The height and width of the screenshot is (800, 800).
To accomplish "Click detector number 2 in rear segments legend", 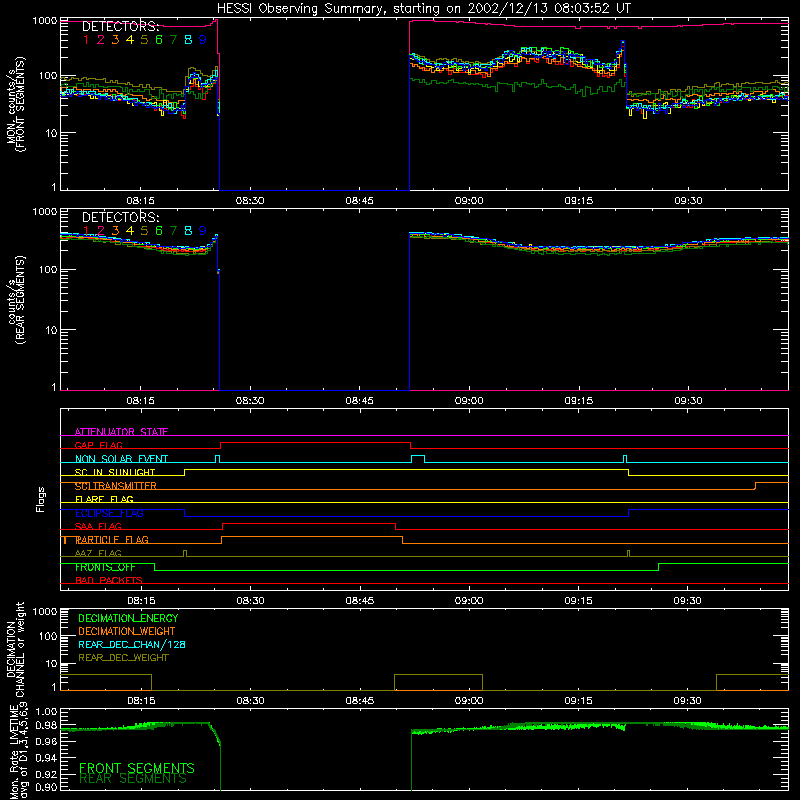I will click(101, 231).
